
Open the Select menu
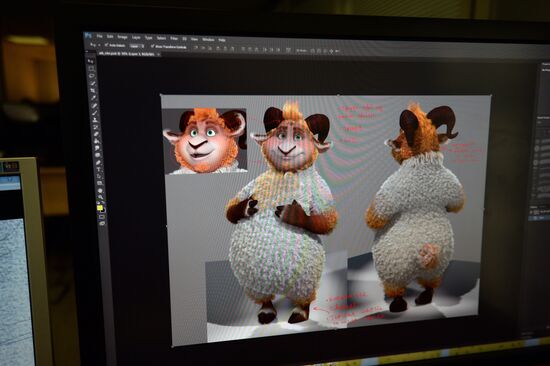pyautogui.click(x=161, y=38)
